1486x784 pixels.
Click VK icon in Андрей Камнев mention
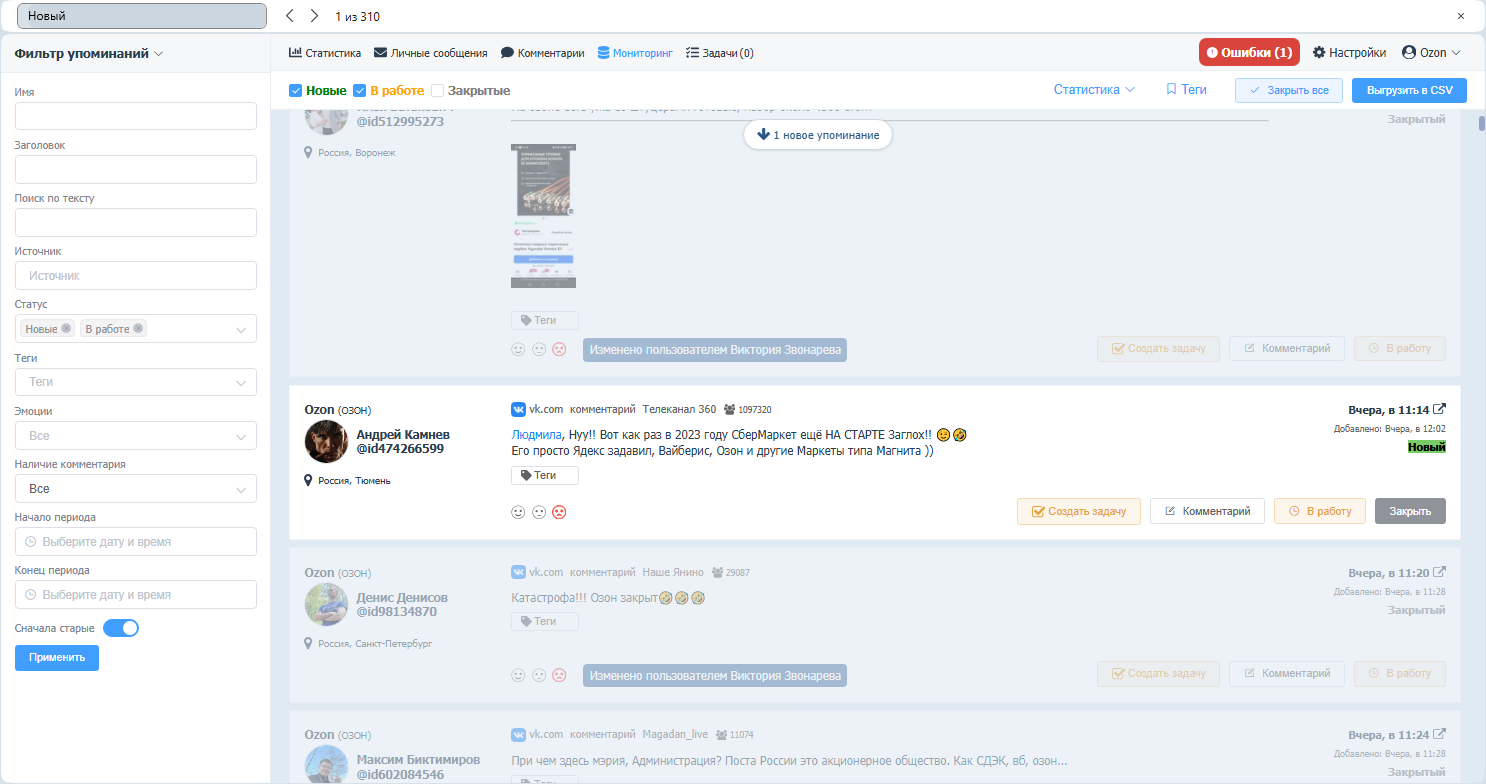pyautogui.click(x=519, y=409)
